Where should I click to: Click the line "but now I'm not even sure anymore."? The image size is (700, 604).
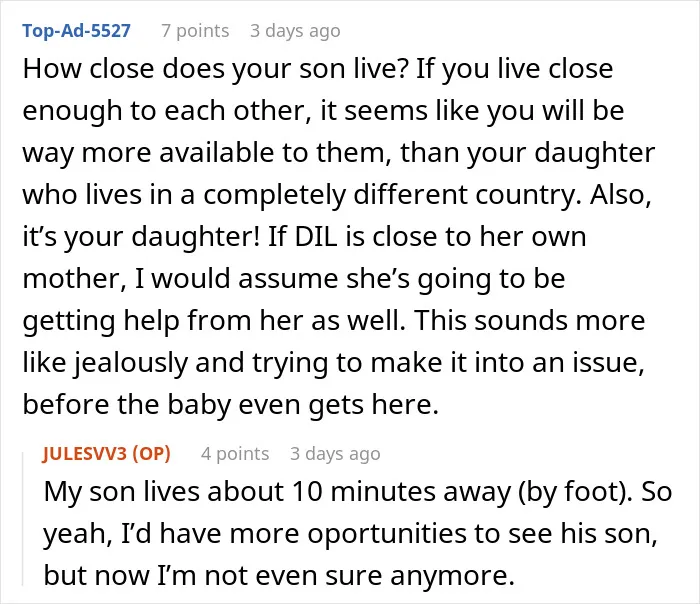click(x=279, y=575)
